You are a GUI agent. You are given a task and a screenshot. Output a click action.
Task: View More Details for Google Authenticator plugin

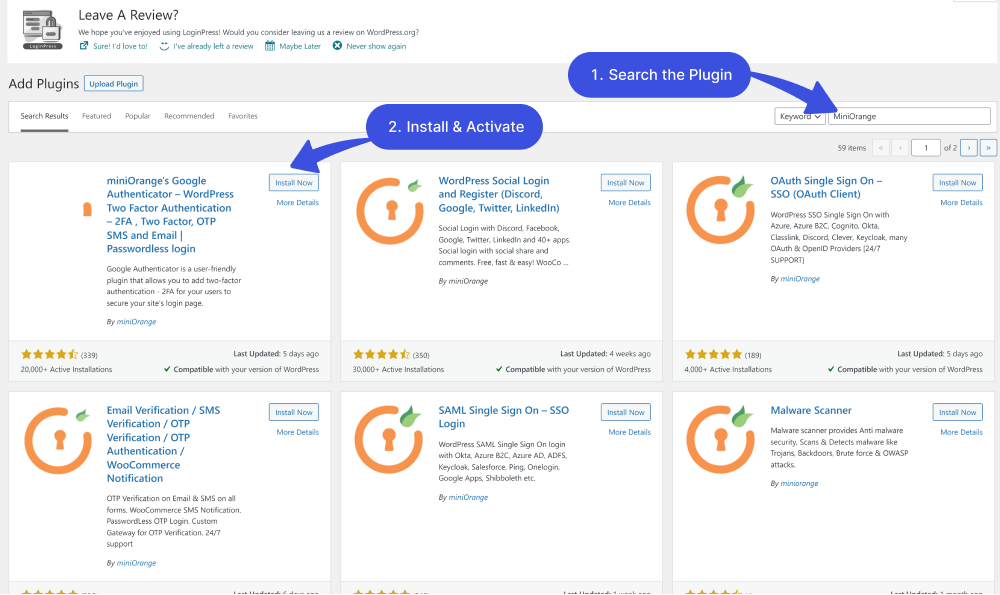coord(297,202)
